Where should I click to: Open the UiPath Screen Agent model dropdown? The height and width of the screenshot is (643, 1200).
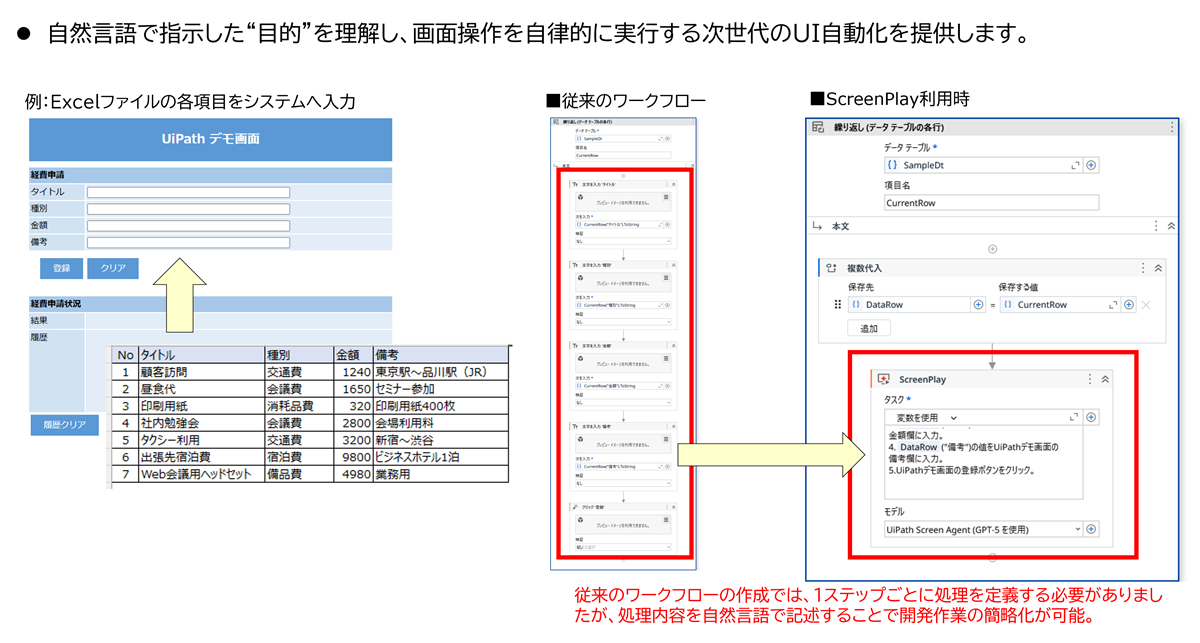point(983,529)
